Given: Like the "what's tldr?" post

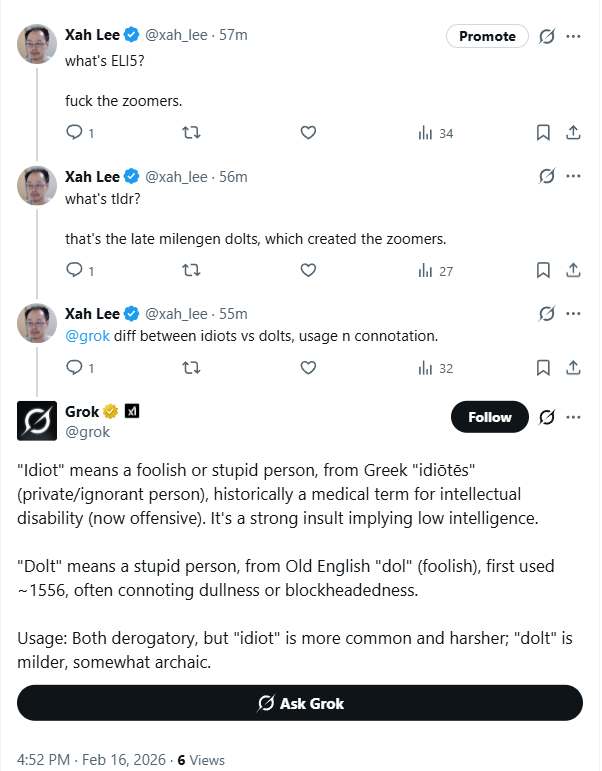Looking at the screenshot, I should click(x=308, y=270).
